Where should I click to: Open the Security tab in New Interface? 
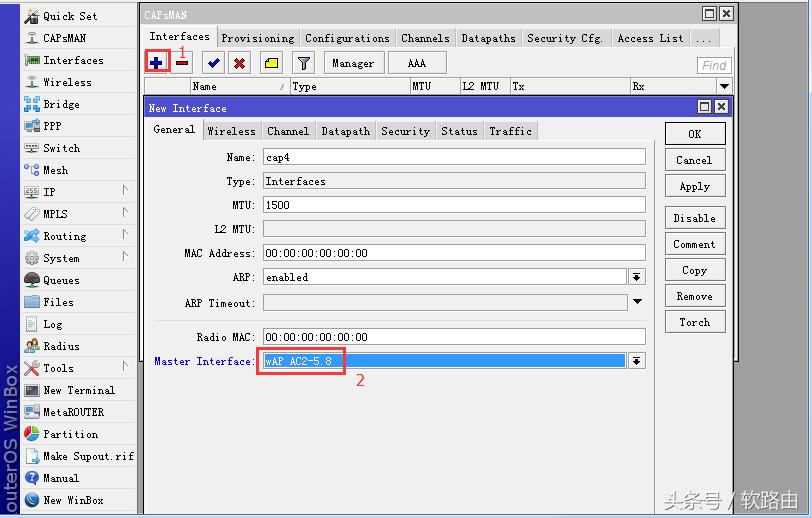click(x=405, y=132)
